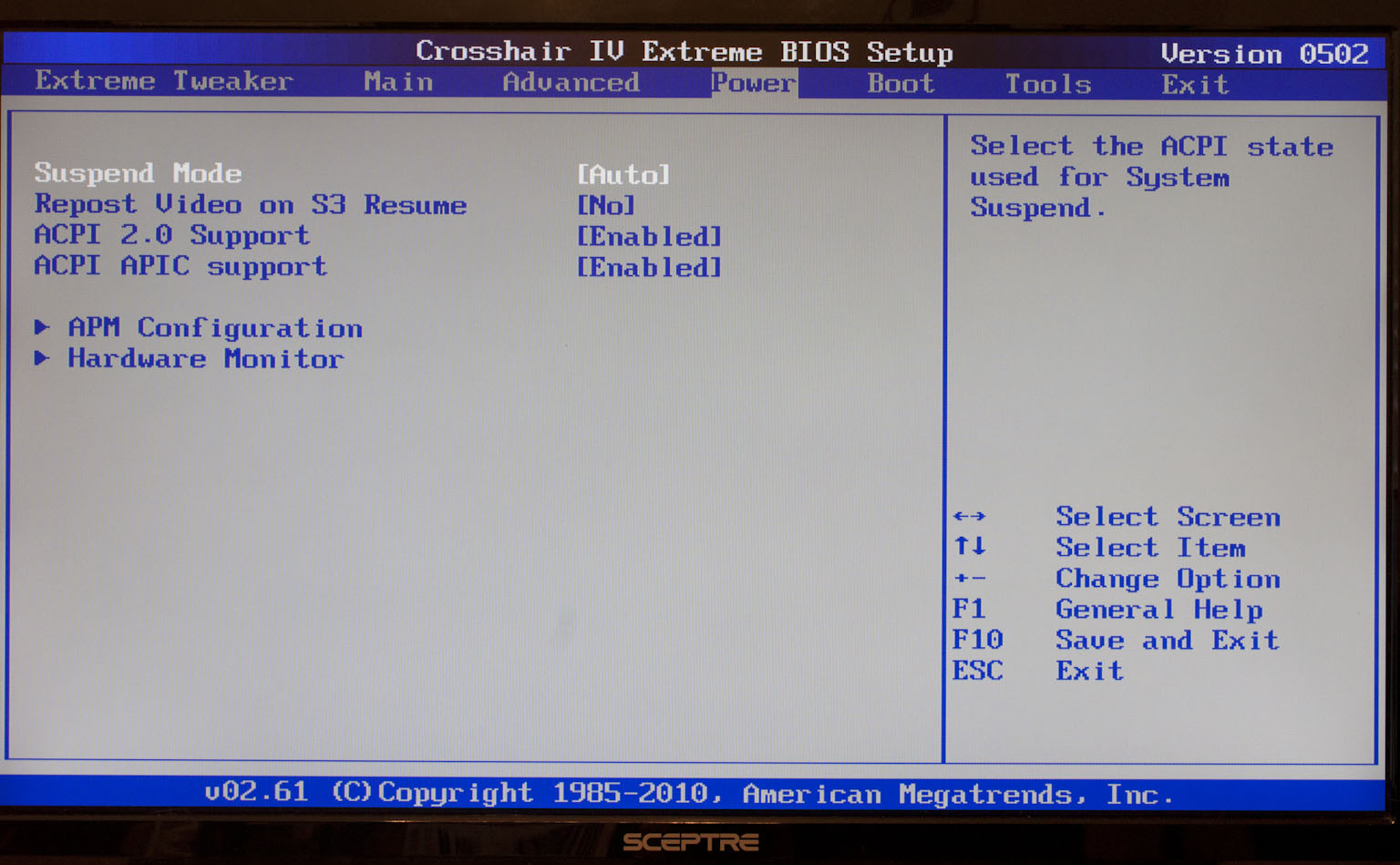
Task: Click the Exit label beside ESC
Action: 1089,671
